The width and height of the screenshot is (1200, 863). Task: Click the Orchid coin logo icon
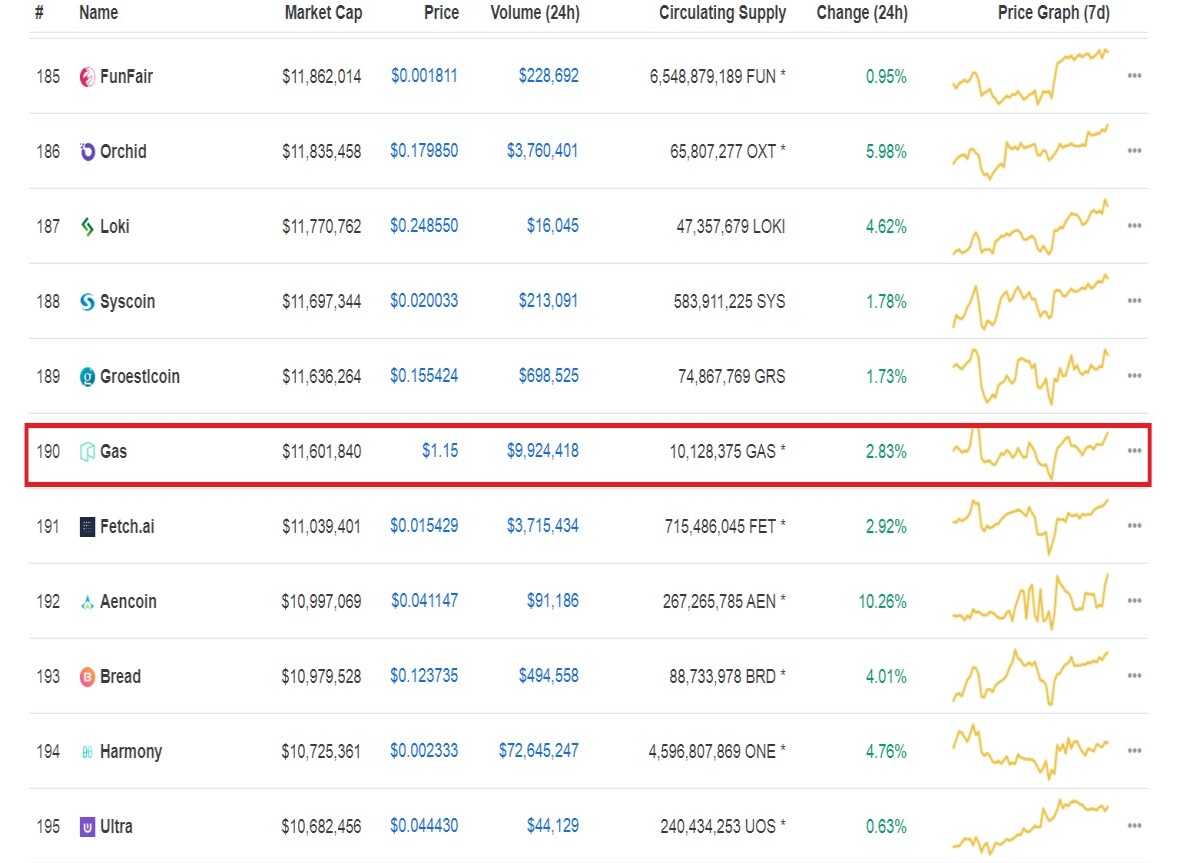click(x=87, y=151)
